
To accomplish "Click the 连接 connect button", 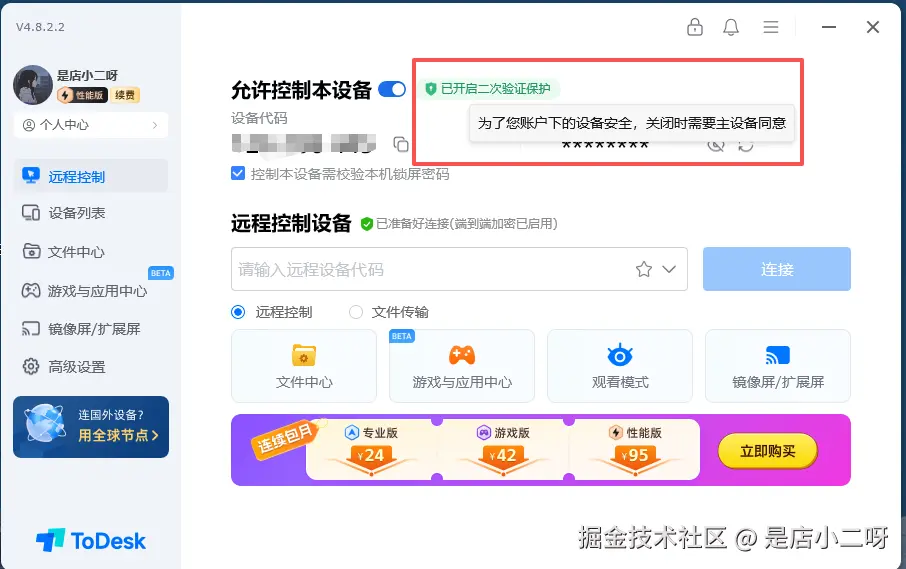I will [x=777, y=269].
